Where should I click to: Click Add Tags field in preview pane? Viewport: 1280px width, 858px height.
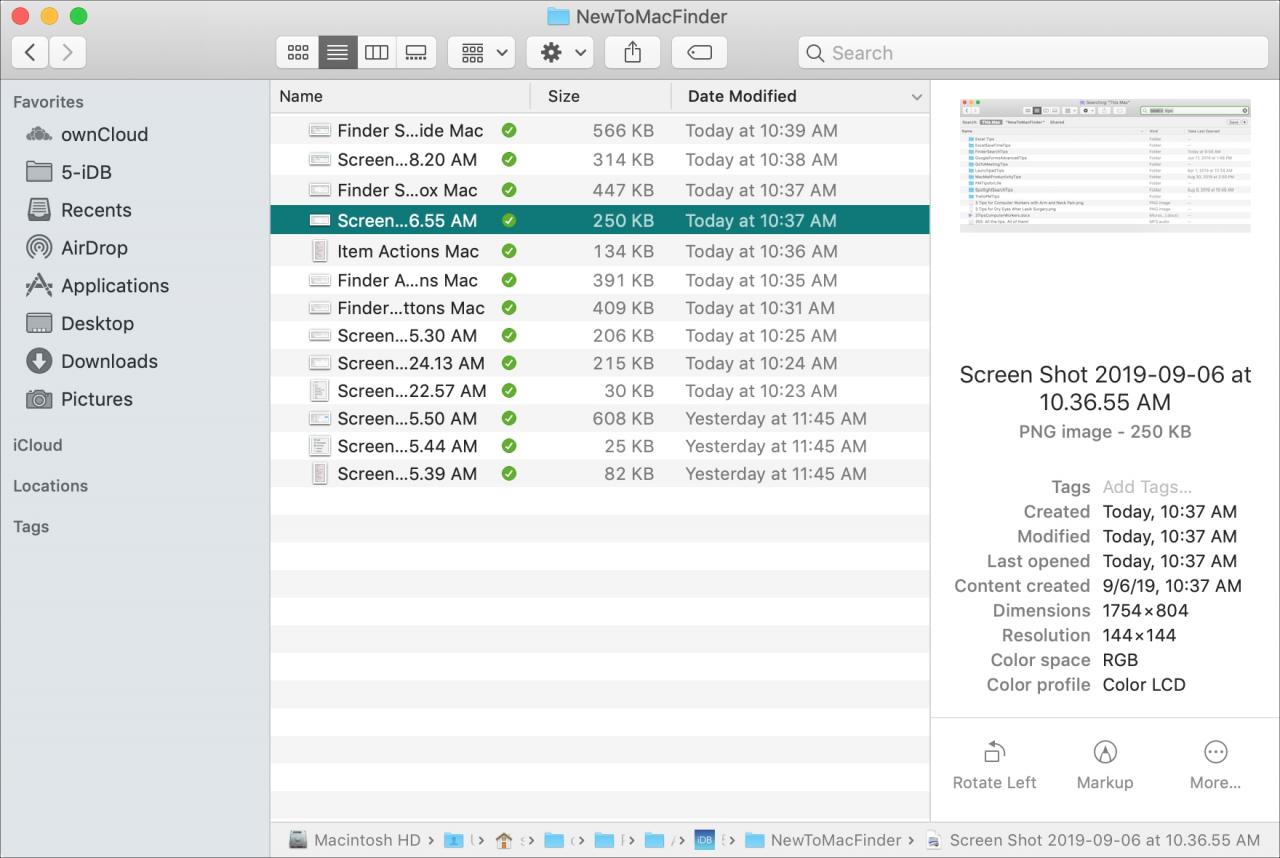click(x=1147, y=487)
